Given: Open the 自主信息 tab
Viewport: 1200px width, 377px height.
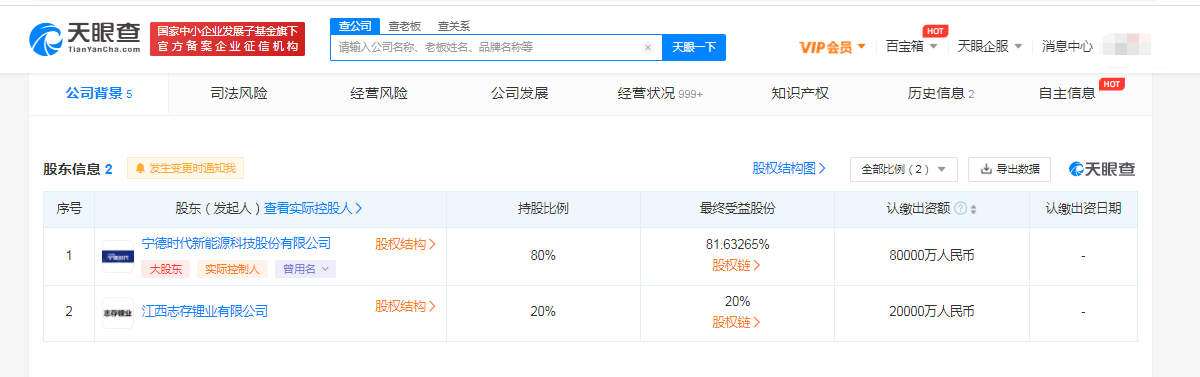Looking at the screenshot, I should pos(1067,93).
